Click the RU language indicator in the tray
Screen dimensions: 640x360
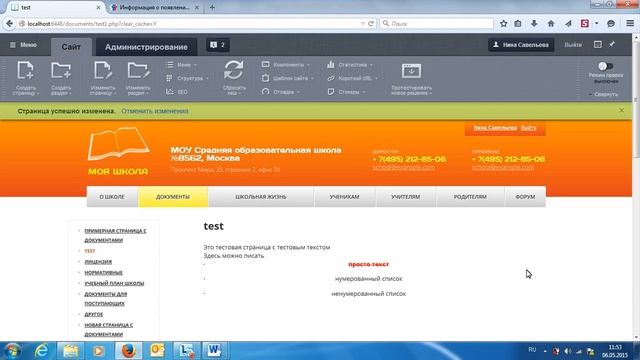532,350
